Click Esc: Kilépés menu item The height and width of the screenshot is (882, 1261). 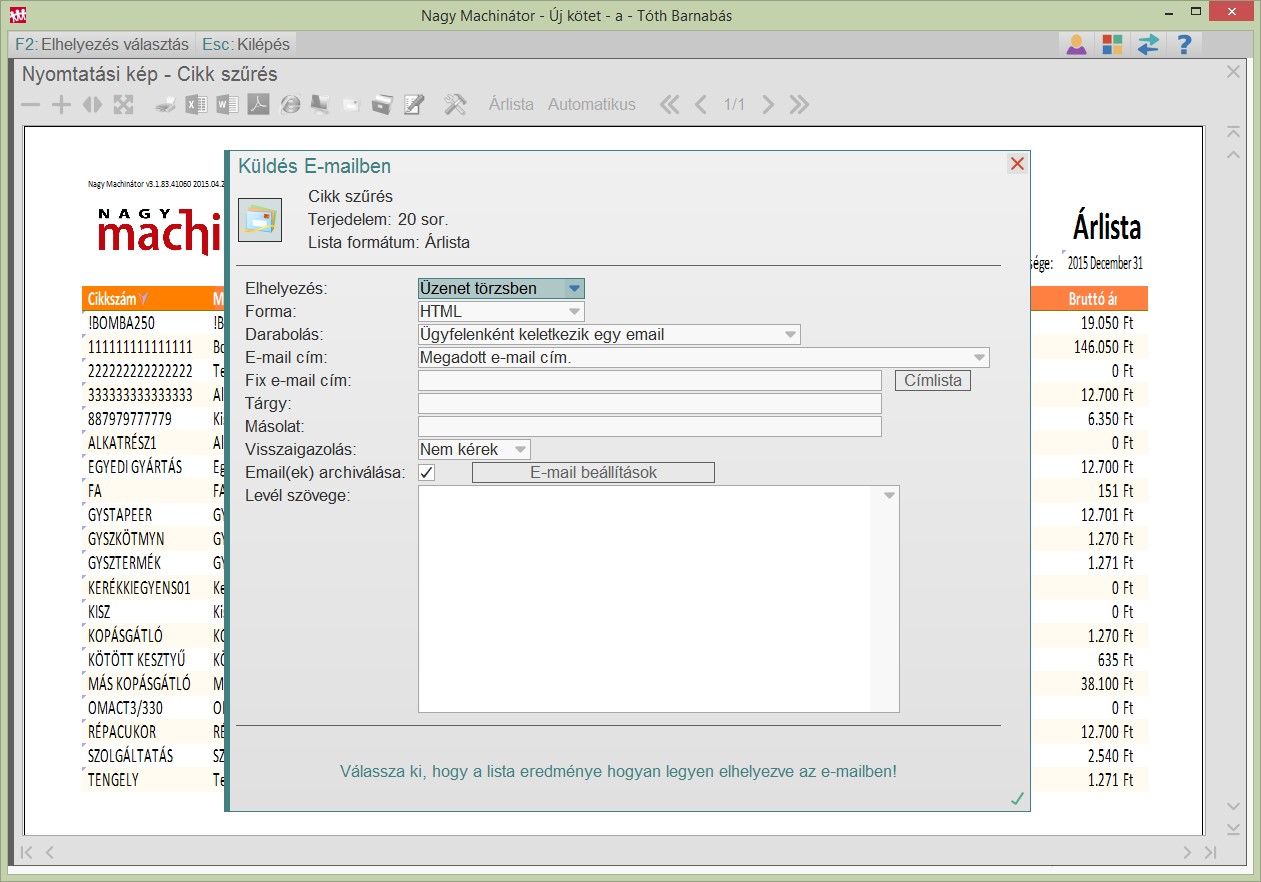pos(246,44)
